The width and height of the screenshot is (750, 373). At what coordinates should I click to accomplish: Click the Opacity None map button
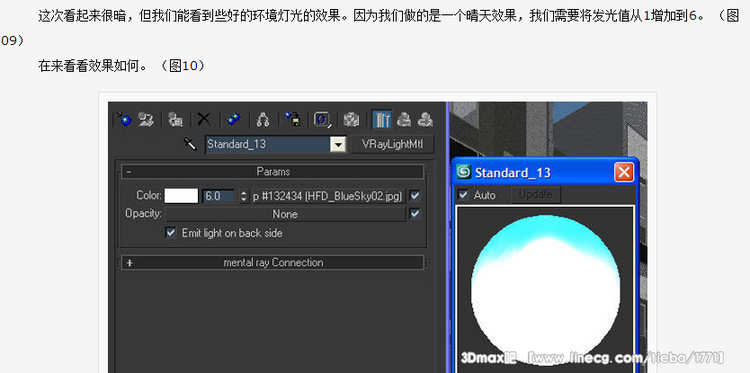coord(285,214)
